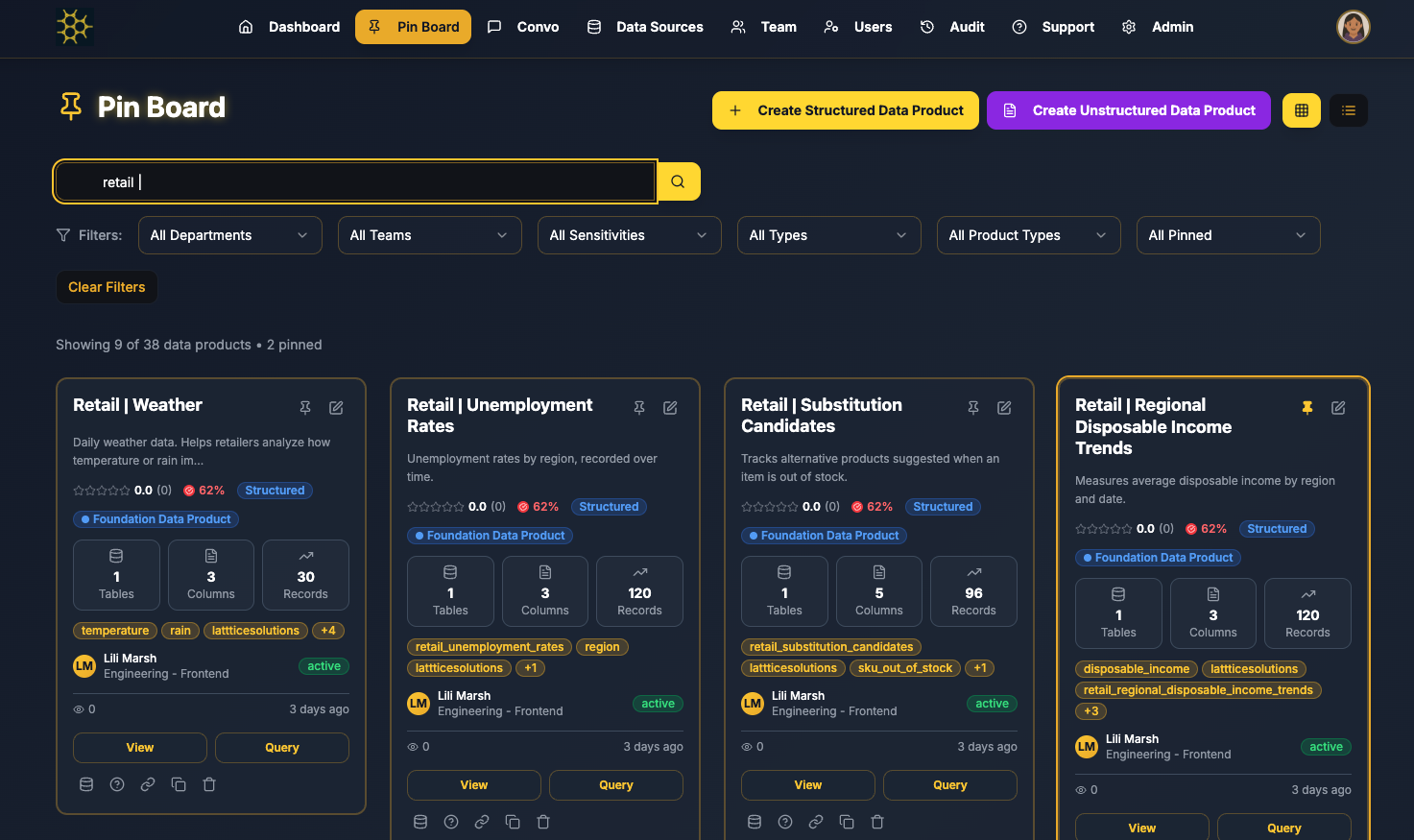Click database icon on Substitution Candidates card

click(755, 822)
